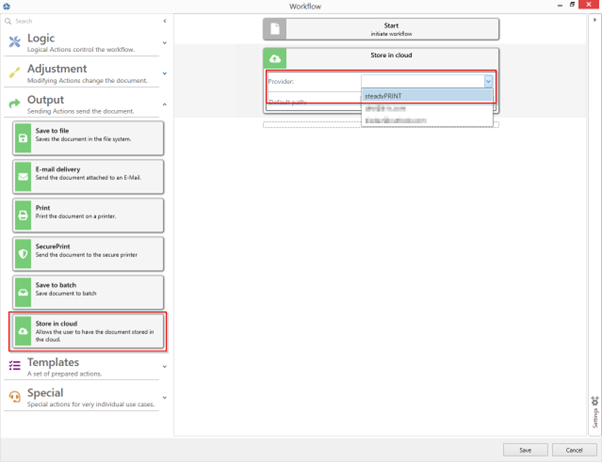Viewport: 602px width, 462px height.
Task: Click the Save to file disk icon
Action: click(23, 139)
